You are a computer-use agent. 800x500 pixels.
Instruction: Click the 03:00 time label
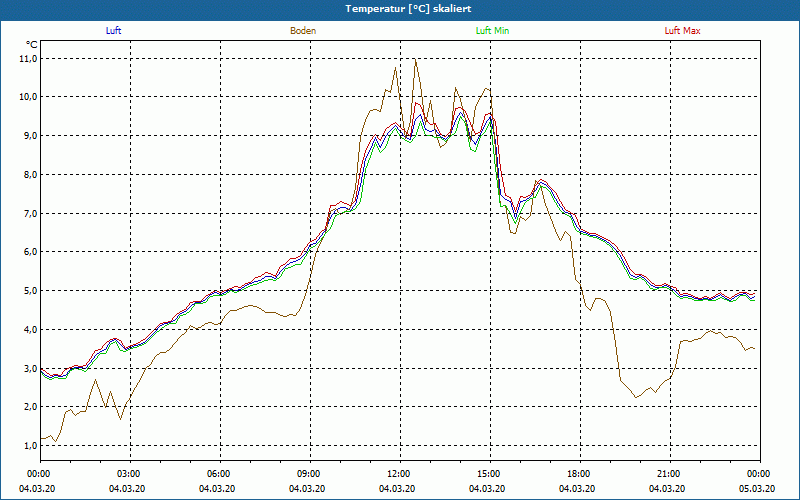coord(130,474)
